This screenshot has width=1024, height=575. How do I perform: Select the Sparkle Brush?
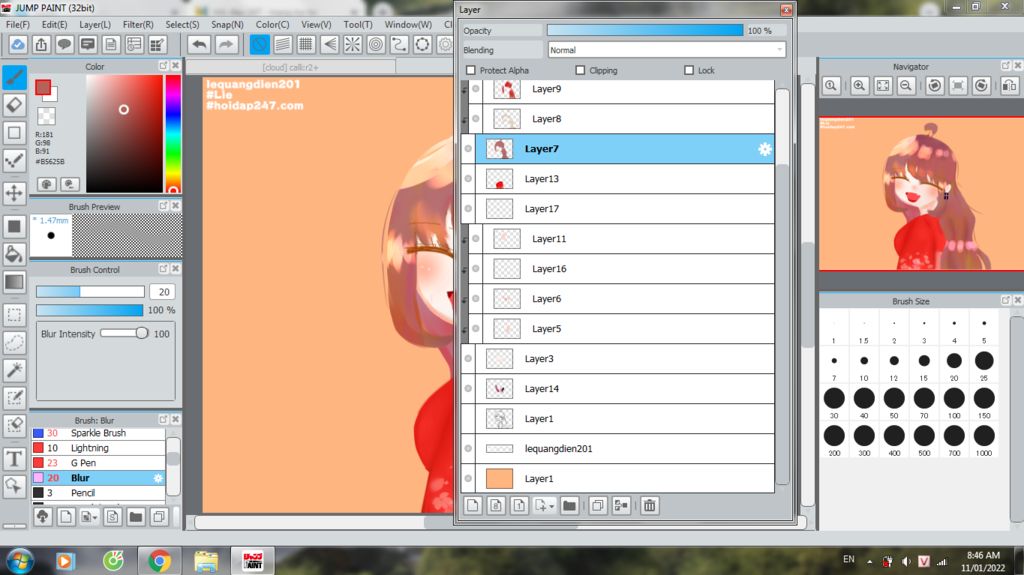click(98, 433)
